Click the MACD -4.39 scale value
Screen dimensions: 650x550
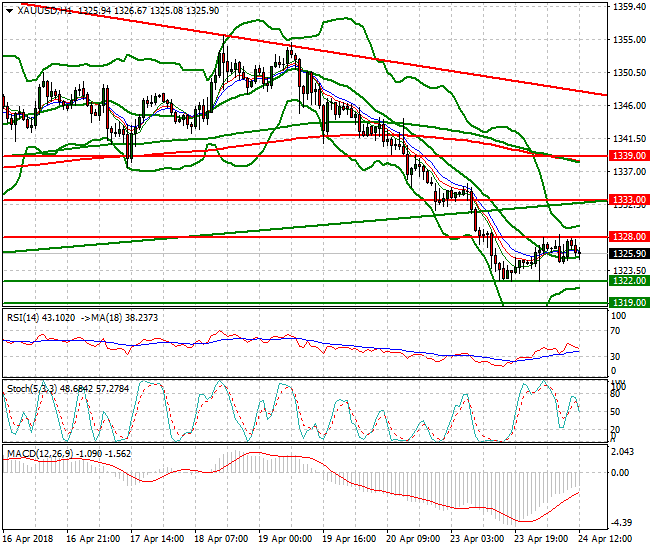point(621,523)
